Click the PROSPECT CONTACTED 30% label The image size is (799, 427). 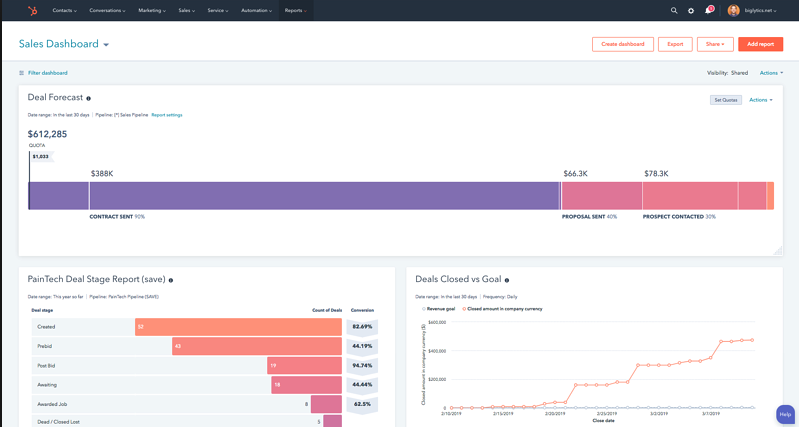(x=679, y=217)
